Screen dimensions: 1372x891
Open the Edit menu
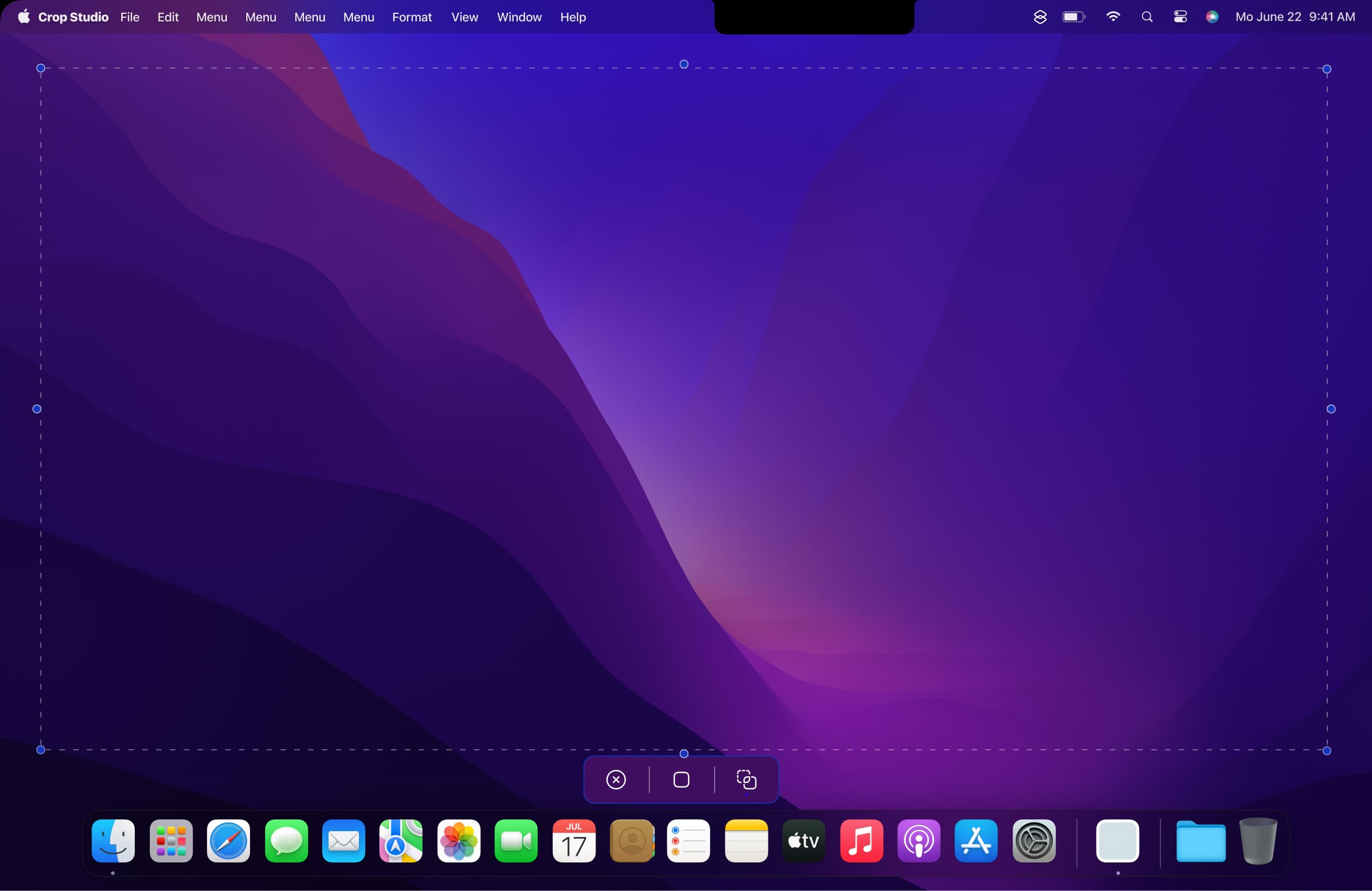(x=168, y=17)
